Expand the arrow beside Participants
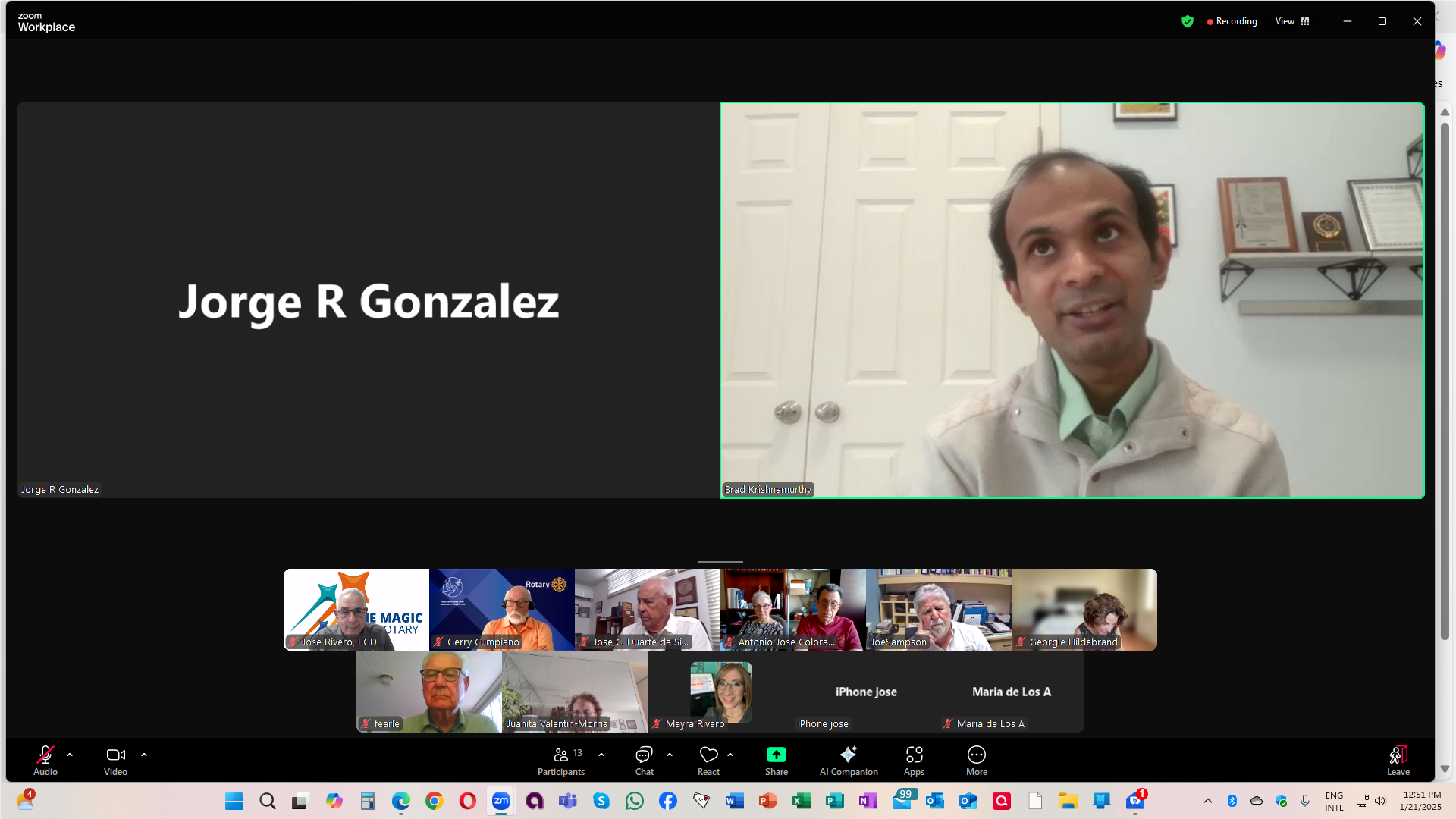The image size is (1456, 819). click(601, 755)
